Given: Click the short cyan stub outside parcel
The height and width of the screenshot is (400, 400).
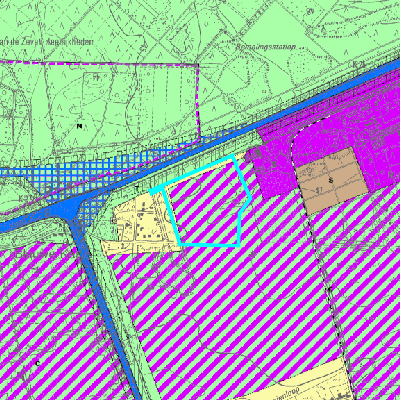Looking at the screenshot, I should [x=155, y=191].
